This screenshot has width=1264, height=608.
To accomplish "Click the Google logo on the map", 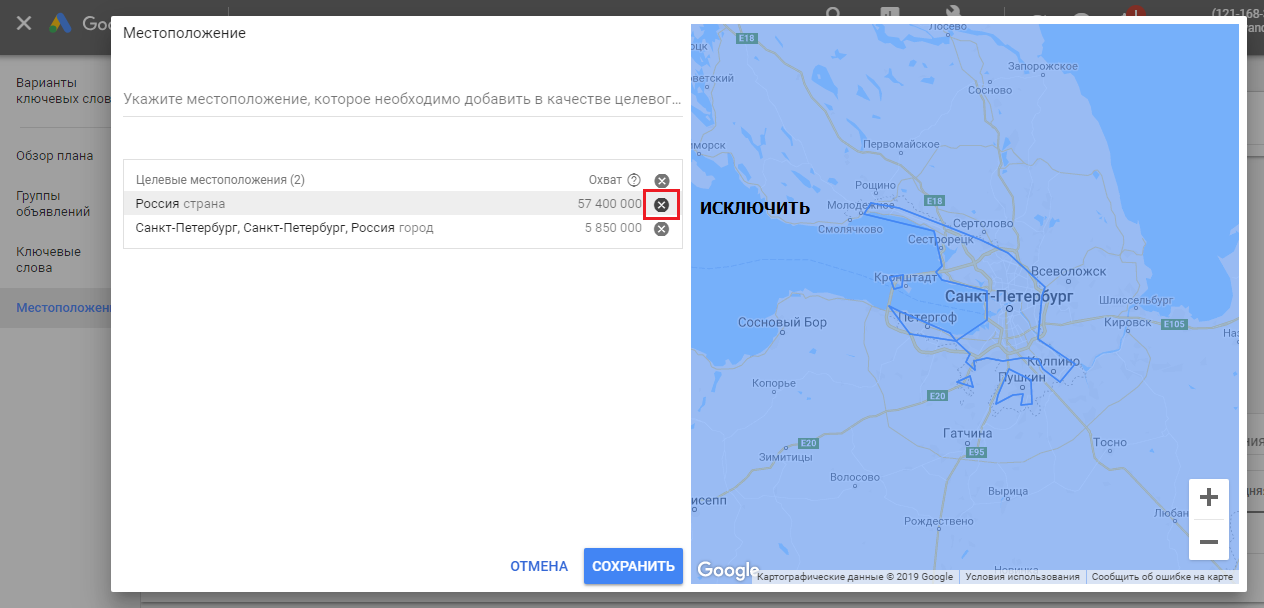I will tap(728, 570).
